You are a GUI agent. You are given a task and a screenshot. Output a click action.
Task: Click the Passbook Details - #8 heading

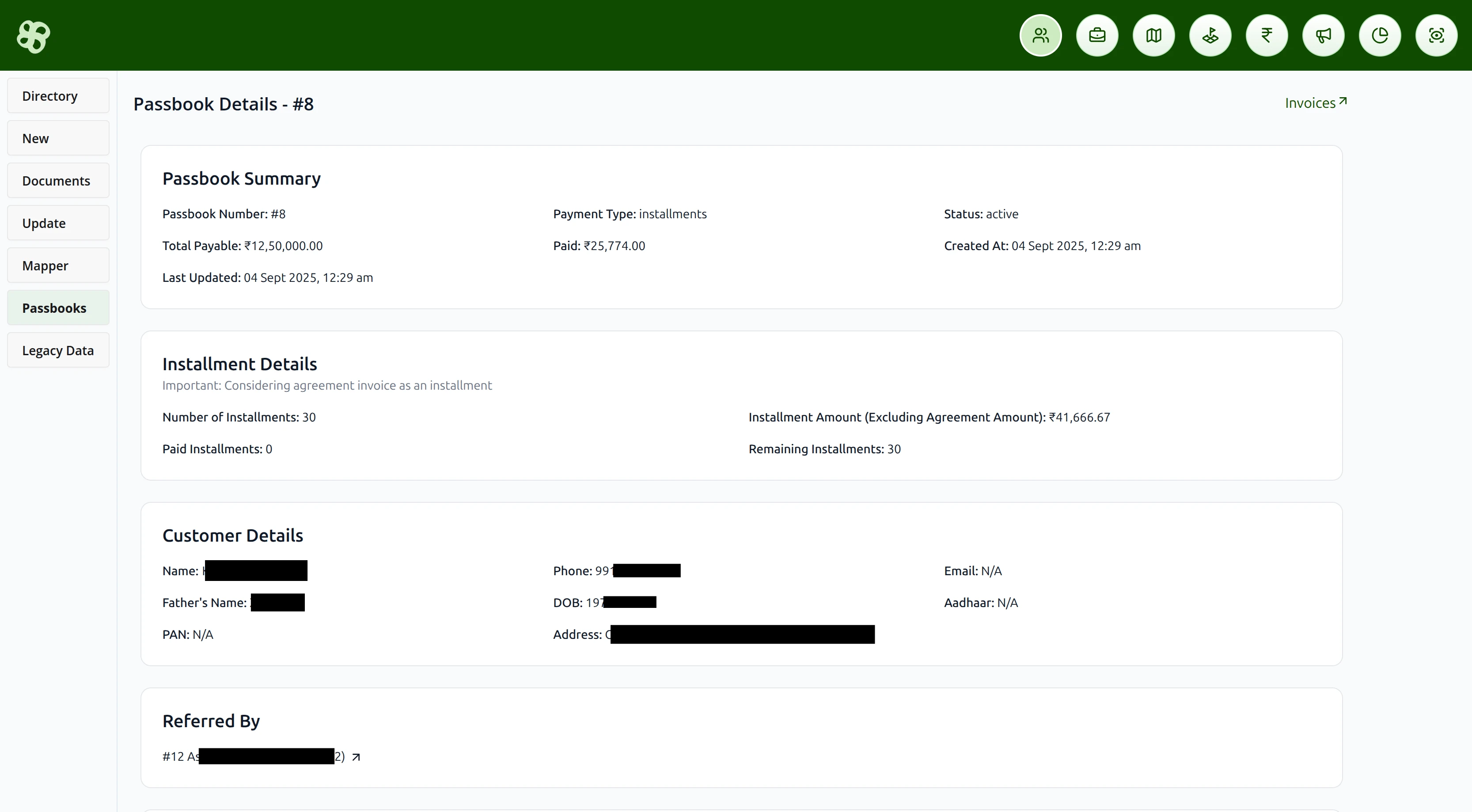(224, 104)
